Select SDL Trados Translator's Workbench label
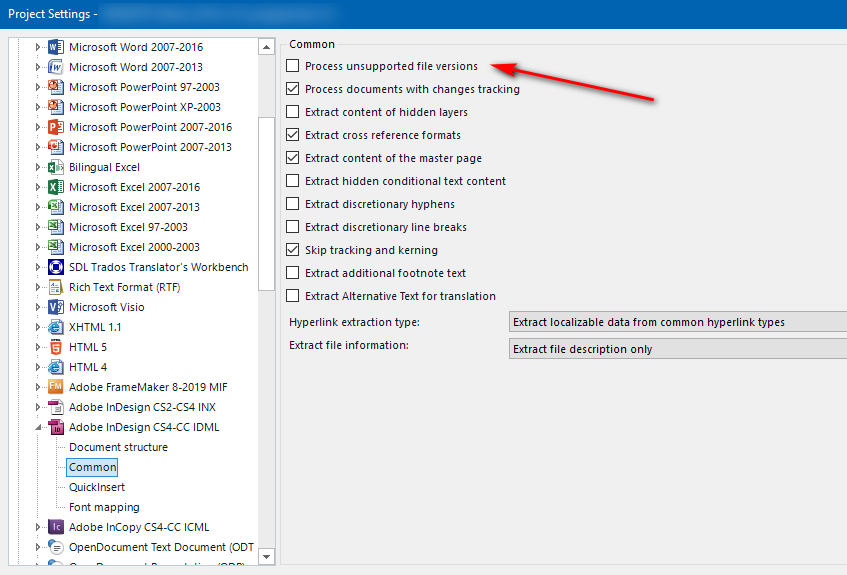Screen dimensions: 847x575 pos(158,267)
